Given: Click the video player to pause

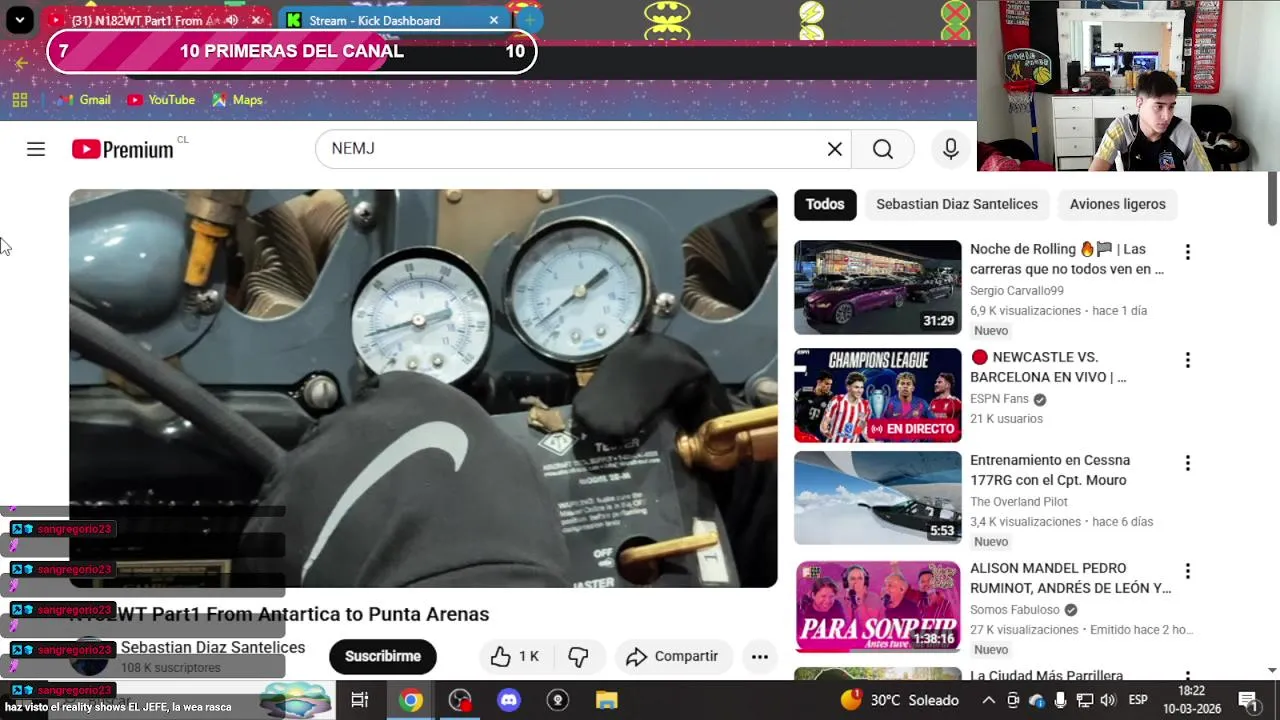Looking at the screenshot, I should 423,388.
